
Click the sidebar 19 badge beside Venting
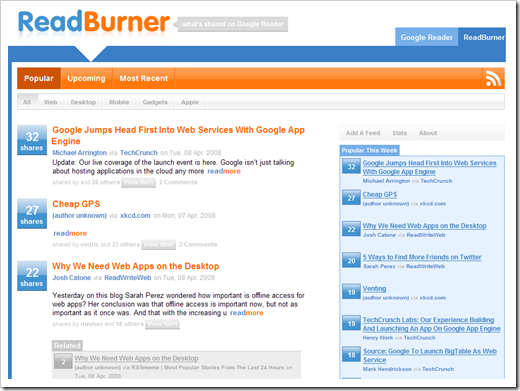tap(351, 292)
